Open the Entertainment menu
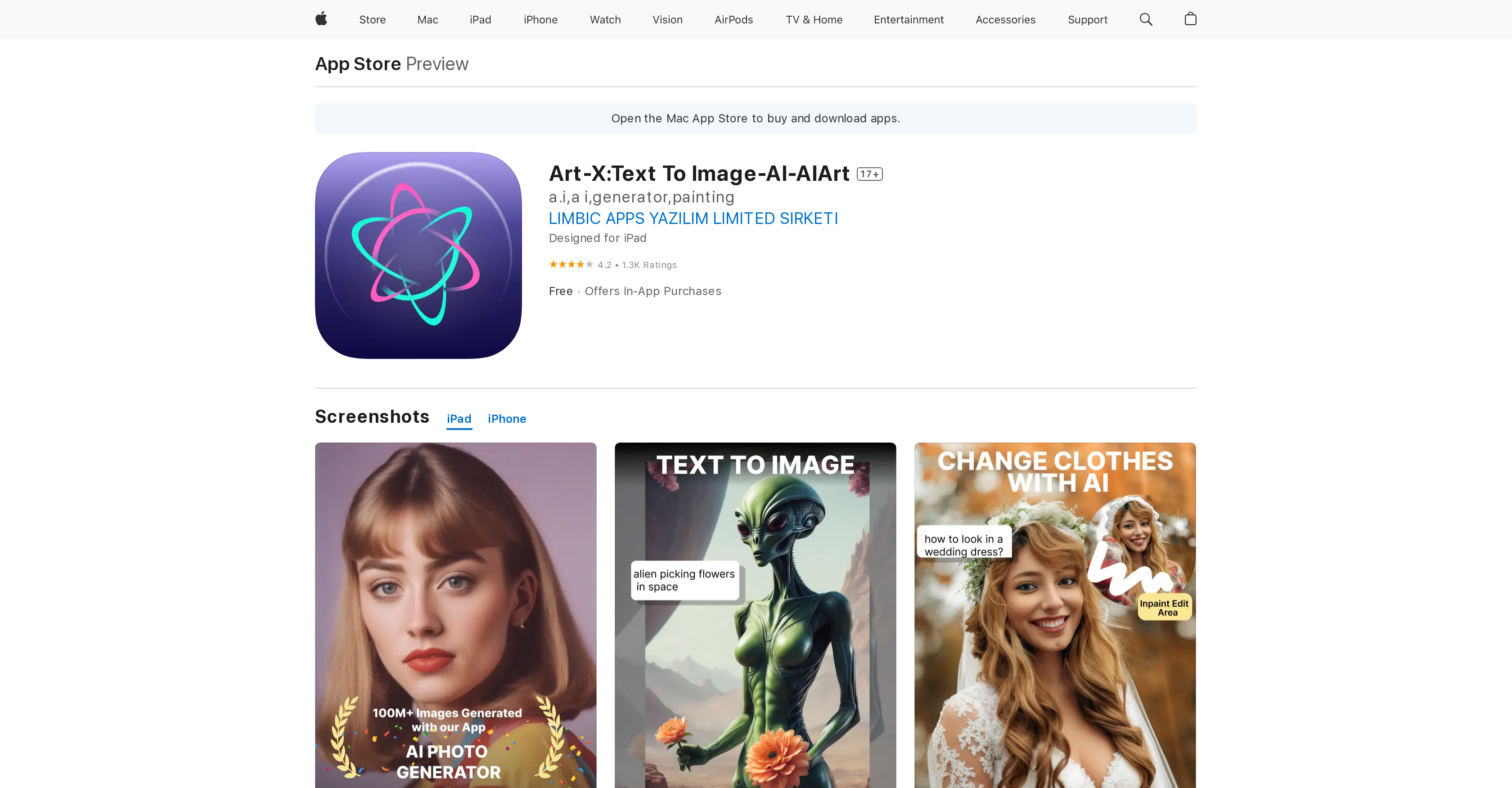The width and height of the screenshot is (1512, 788). 908,19
